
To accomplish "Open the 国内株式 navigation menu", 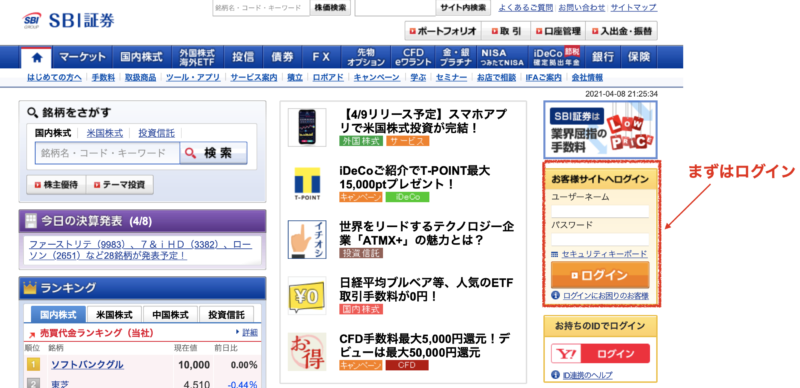I will [141, 57].
